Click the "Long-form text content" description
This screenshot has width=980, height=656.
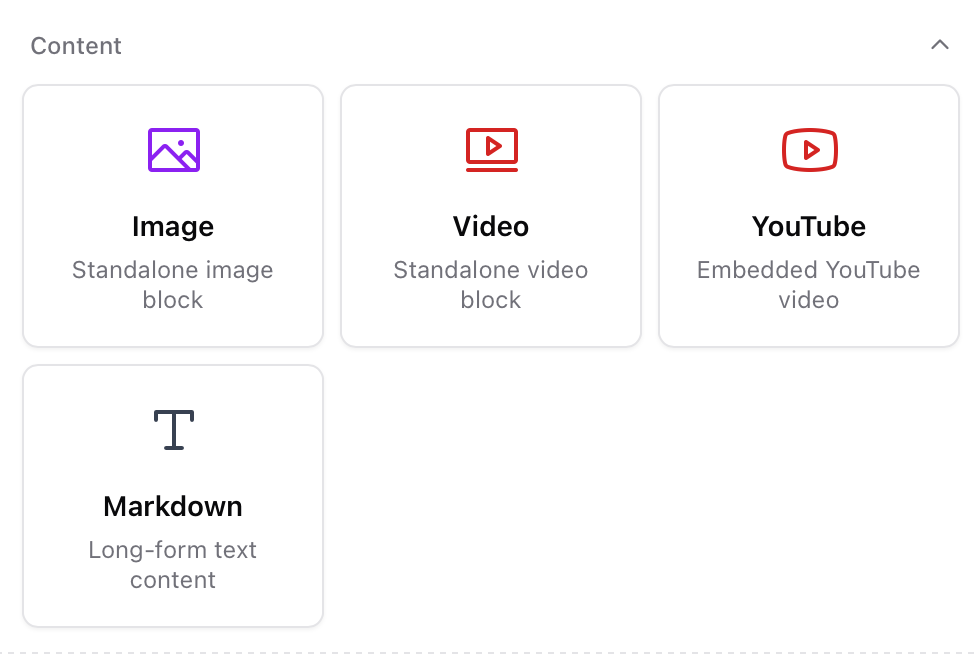173,565
